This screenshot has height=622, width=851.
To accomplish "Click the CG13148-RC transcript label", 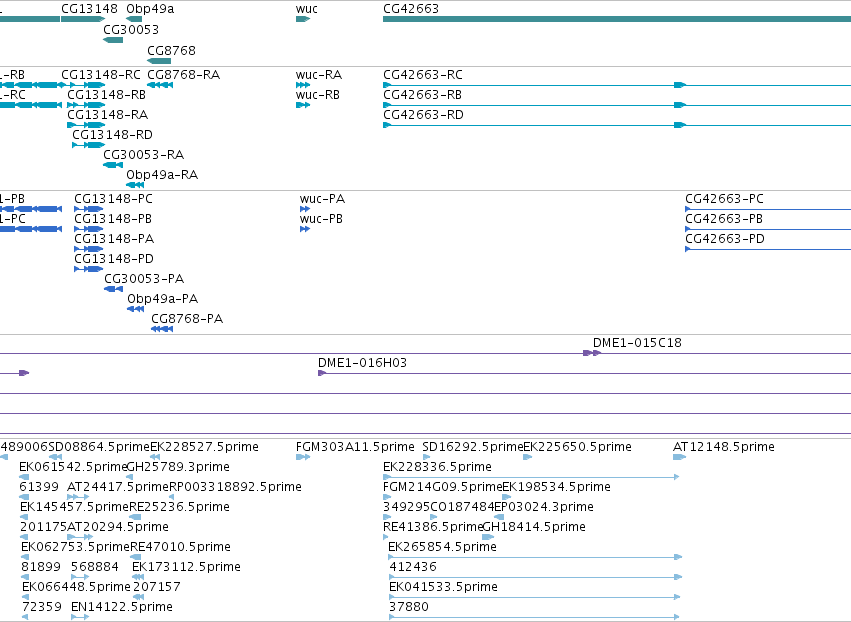I will point(100,75).
